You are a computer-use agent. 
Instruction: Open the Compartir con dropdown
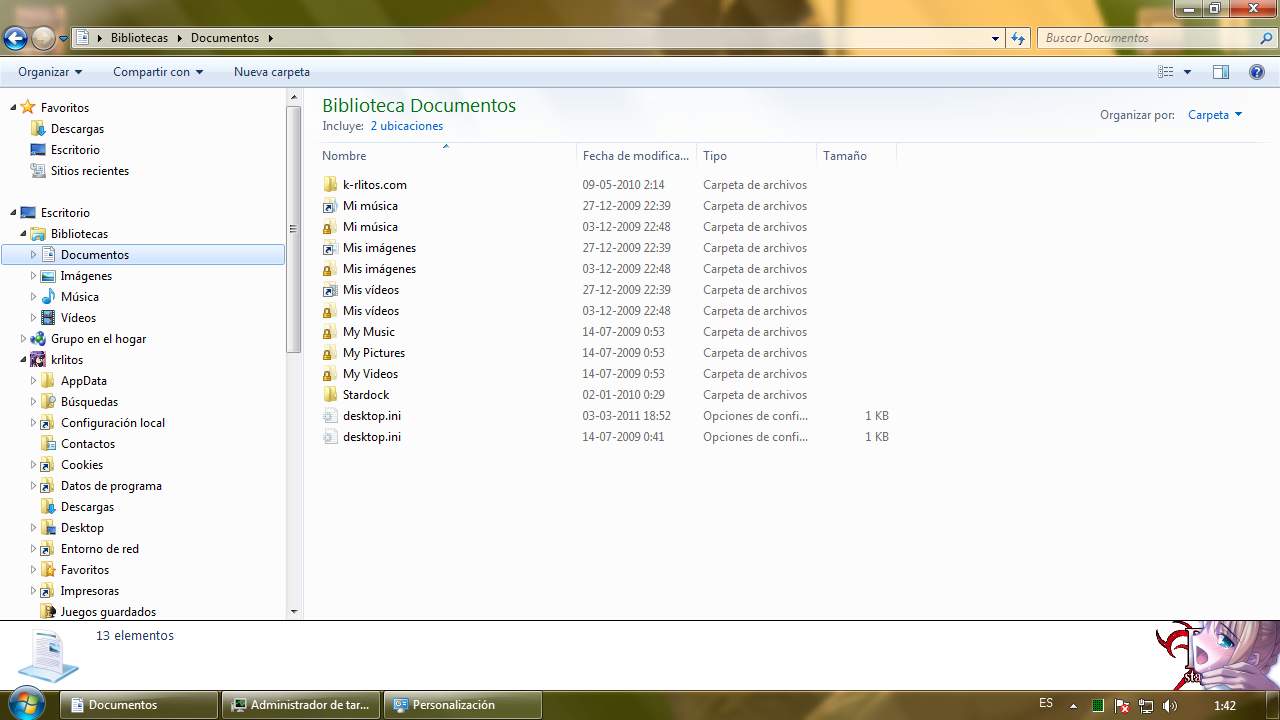point(157,72)
